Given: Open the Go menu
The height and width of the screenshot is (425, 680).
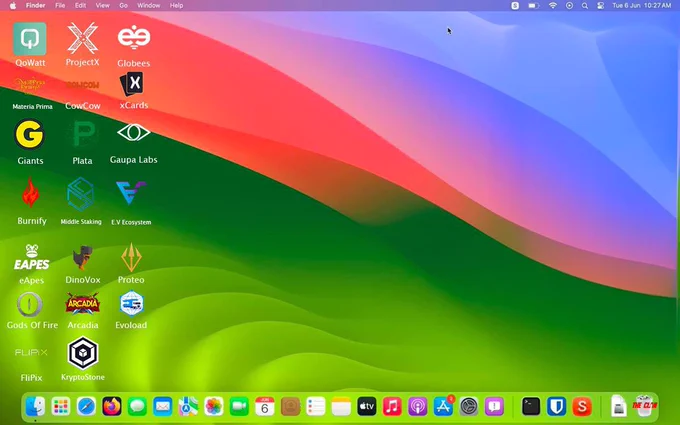Looking at the screenshot, I should (124, 5).
